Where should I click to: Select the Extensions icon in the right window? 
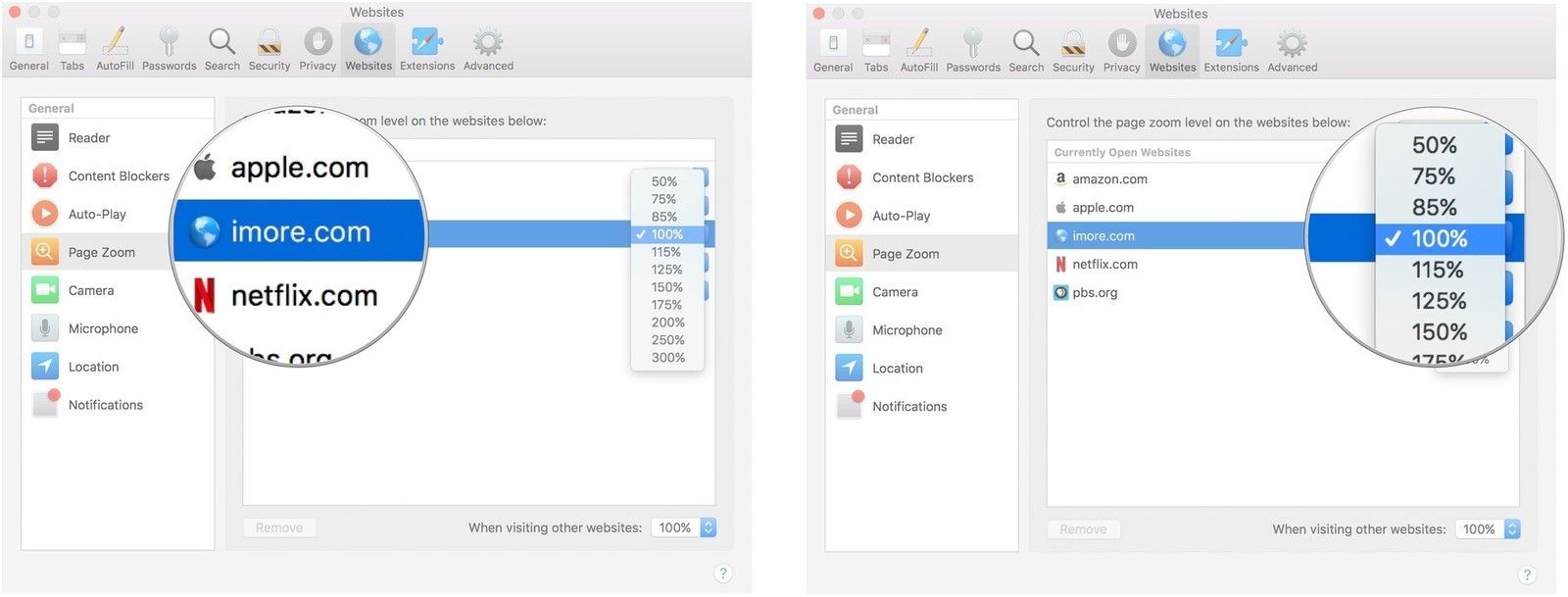click(1231, 51)
